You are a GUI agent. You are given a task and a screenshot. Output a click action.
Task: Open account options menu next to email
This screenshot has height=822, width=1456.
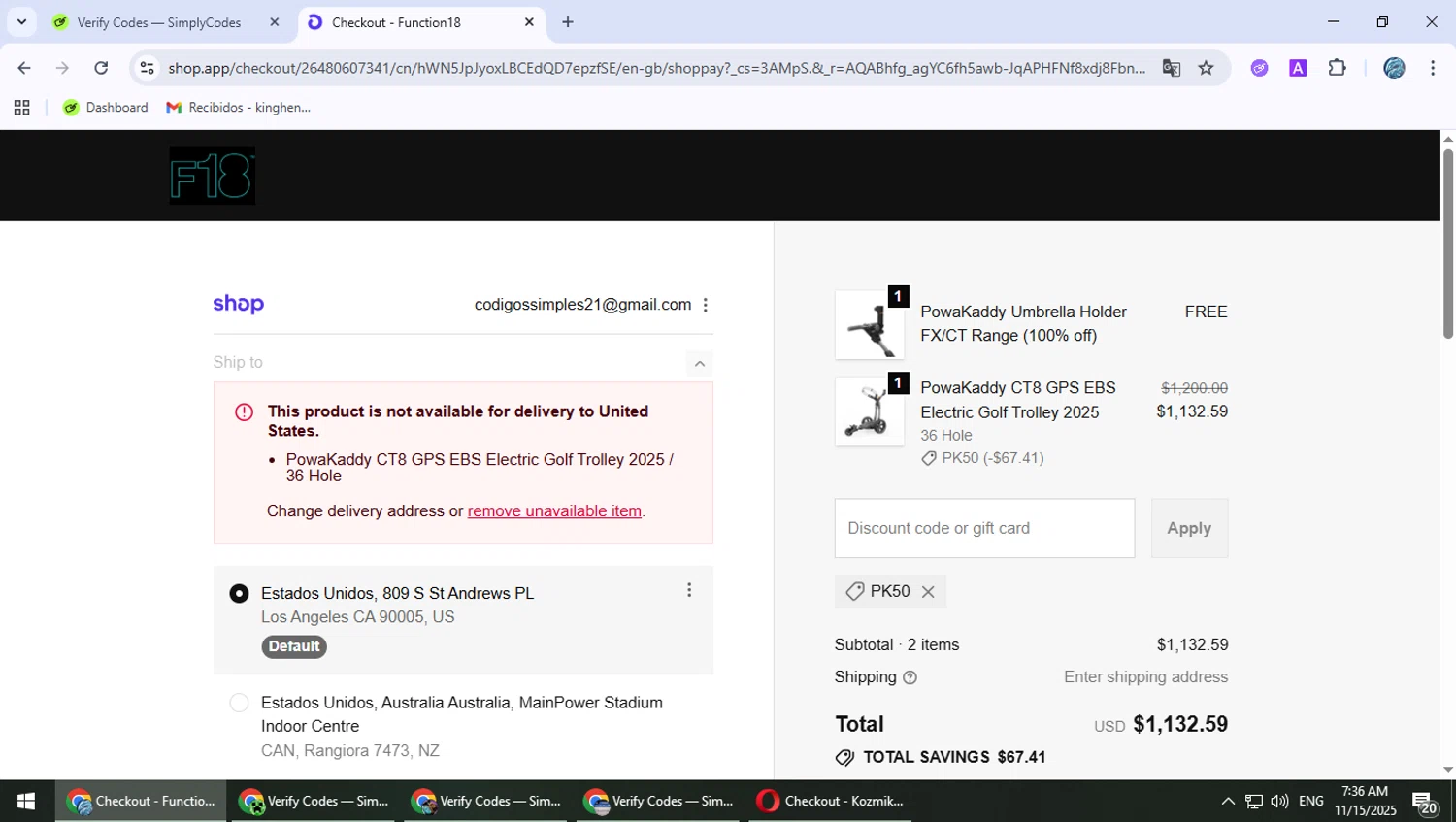click(706, 305)
